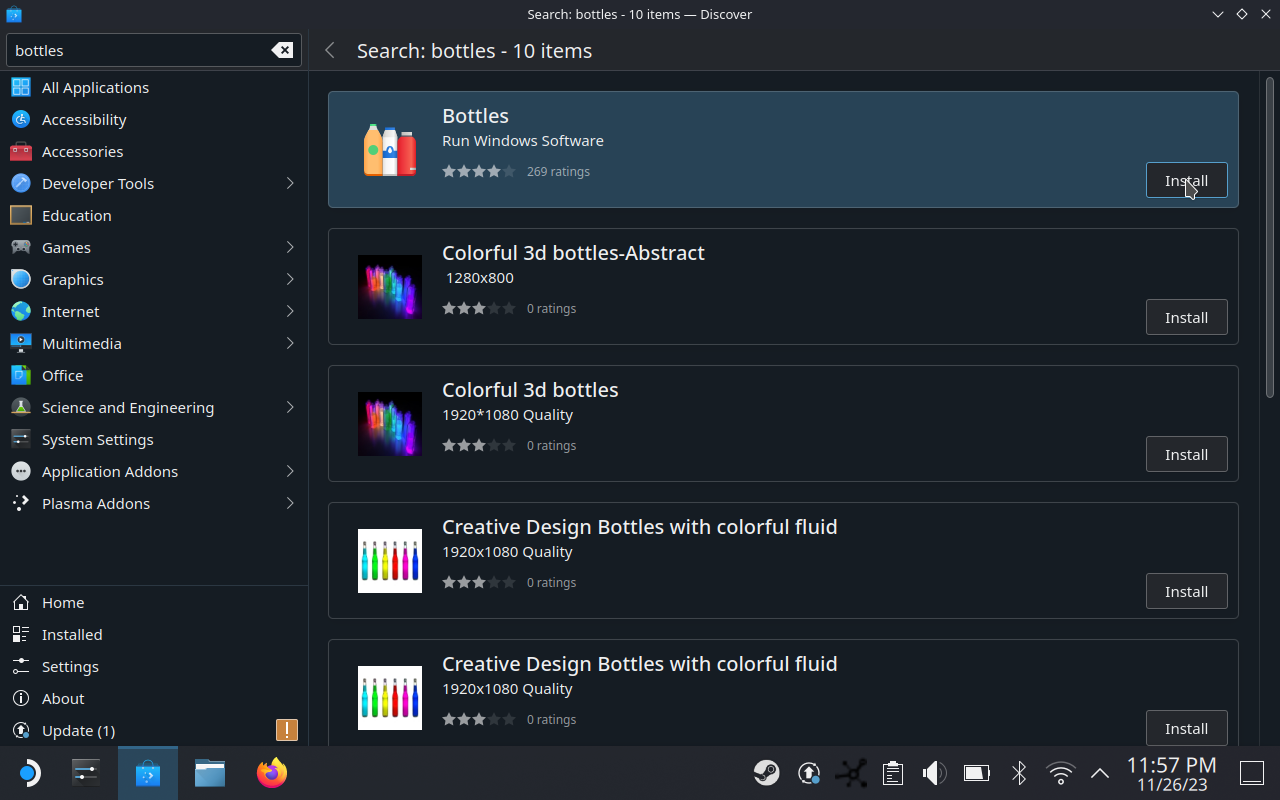Open the volume tray icon

934,772
